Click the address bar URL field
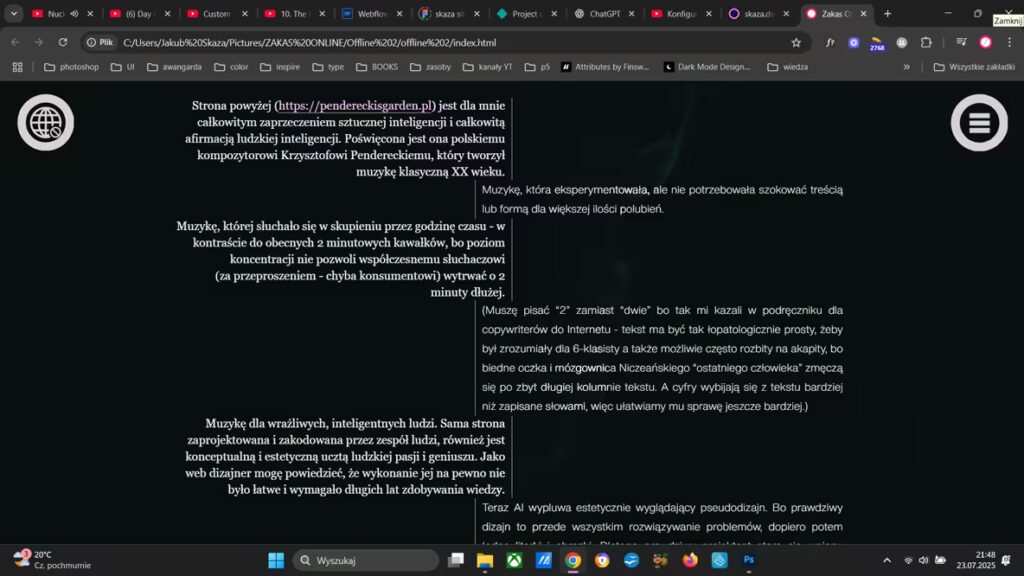This screenshot has height=576, width=1024. [450, 43]
